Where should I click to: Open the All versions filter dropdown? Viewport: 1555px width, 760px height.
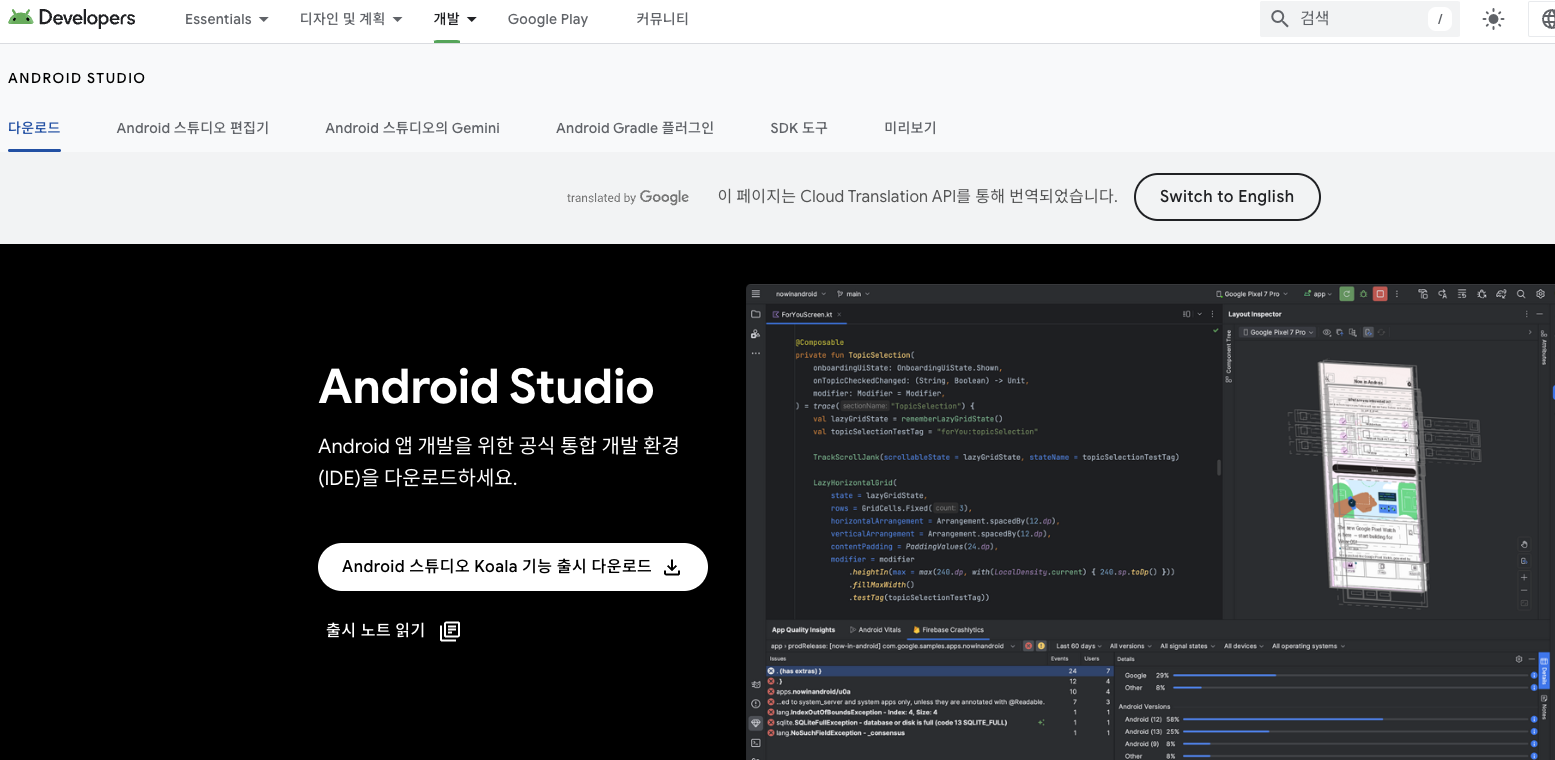pyautogui.click(x=1131, y=646)
